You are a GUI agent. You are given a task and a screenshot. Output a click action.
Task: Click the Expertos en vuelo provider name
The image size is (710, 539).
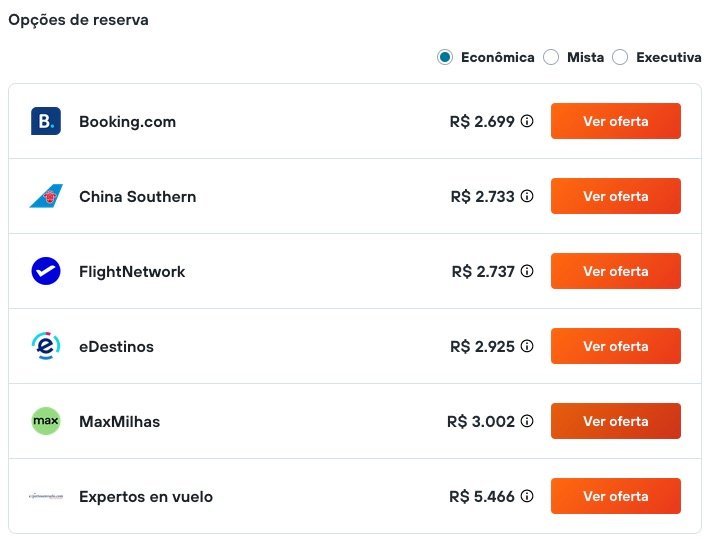(x=146, y=496)
